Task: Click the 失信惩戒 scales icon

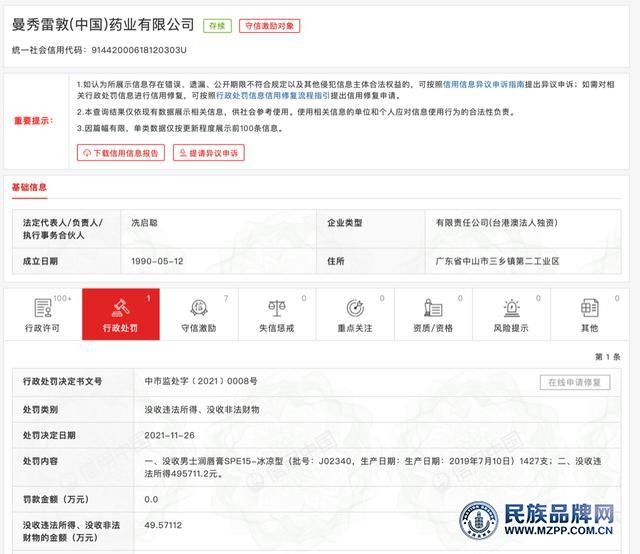Action: point(276,308)
